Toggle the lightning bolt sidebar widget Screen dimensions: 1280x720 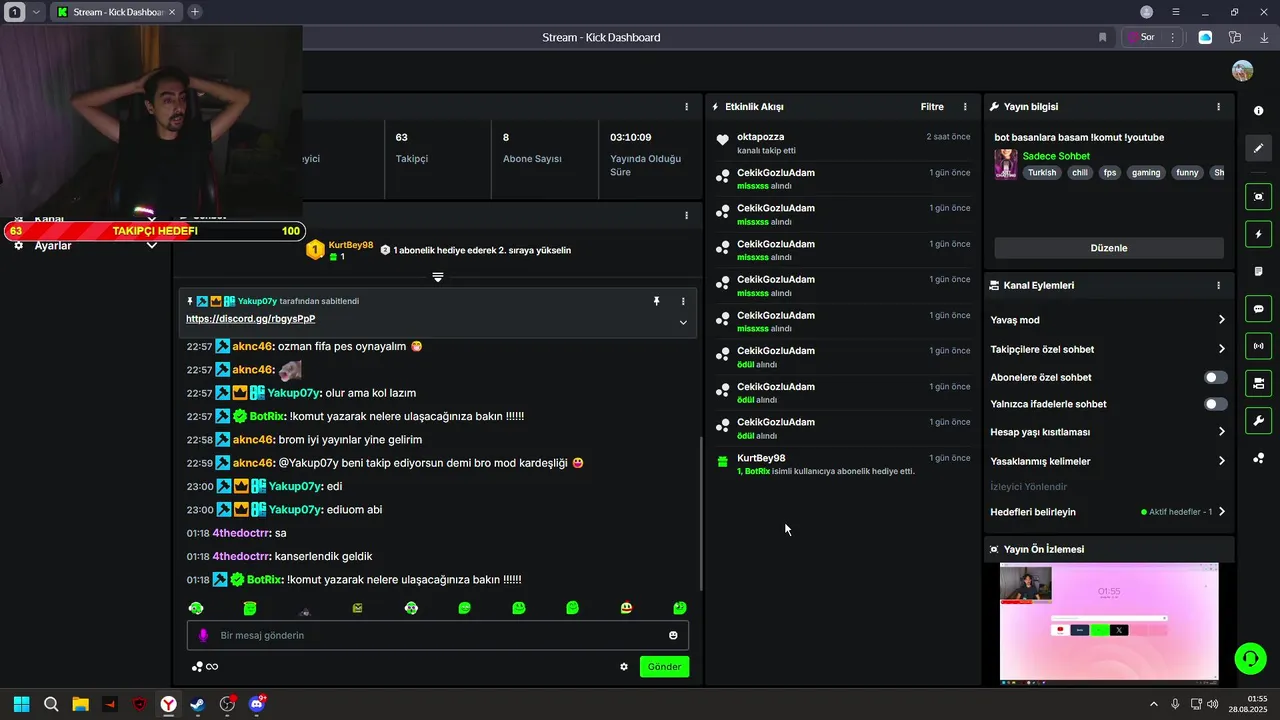click(1259, 234)
